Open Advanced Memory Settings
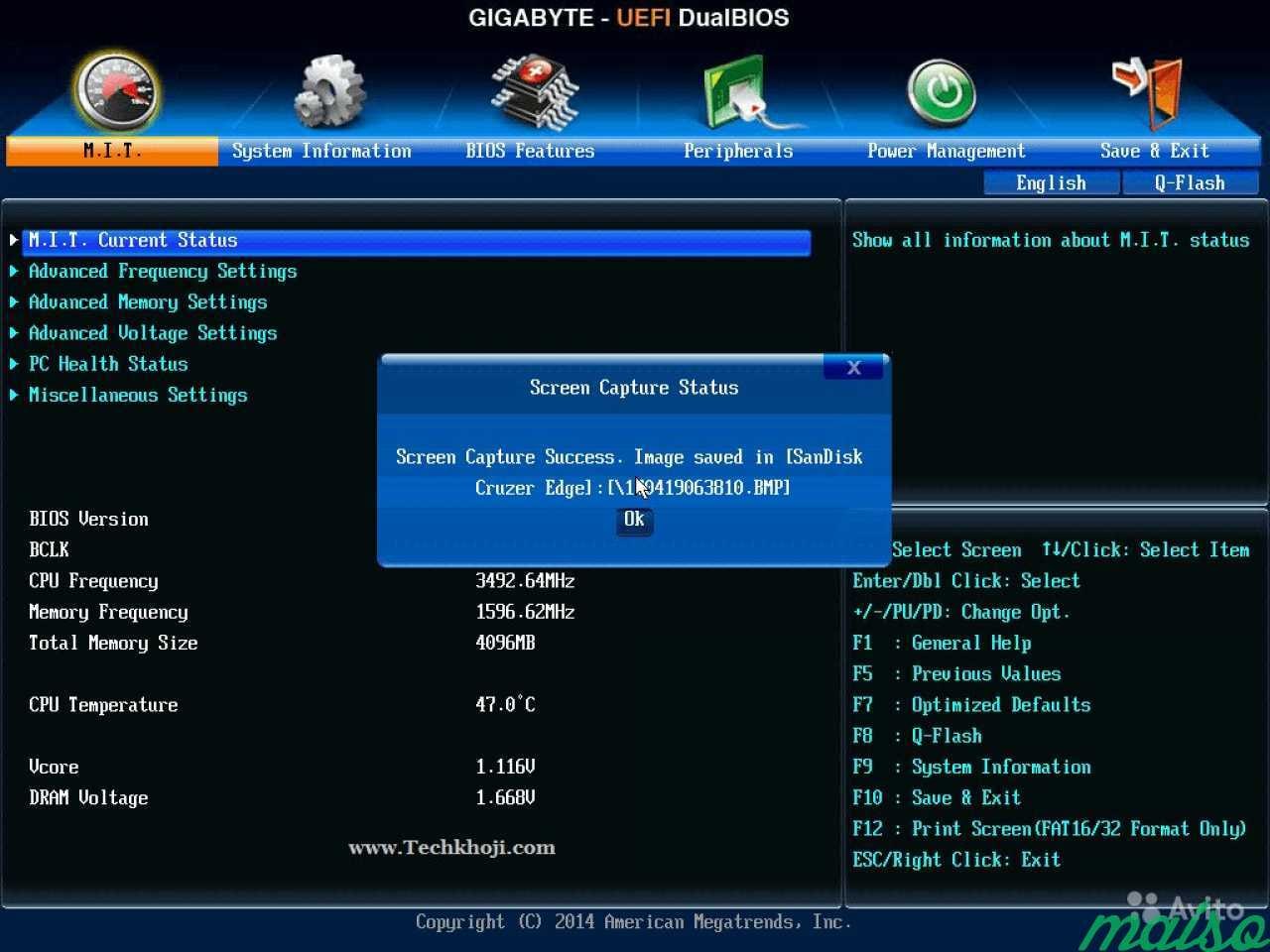1270x952 pixels. pyautogui.click(x=148, y=302)
